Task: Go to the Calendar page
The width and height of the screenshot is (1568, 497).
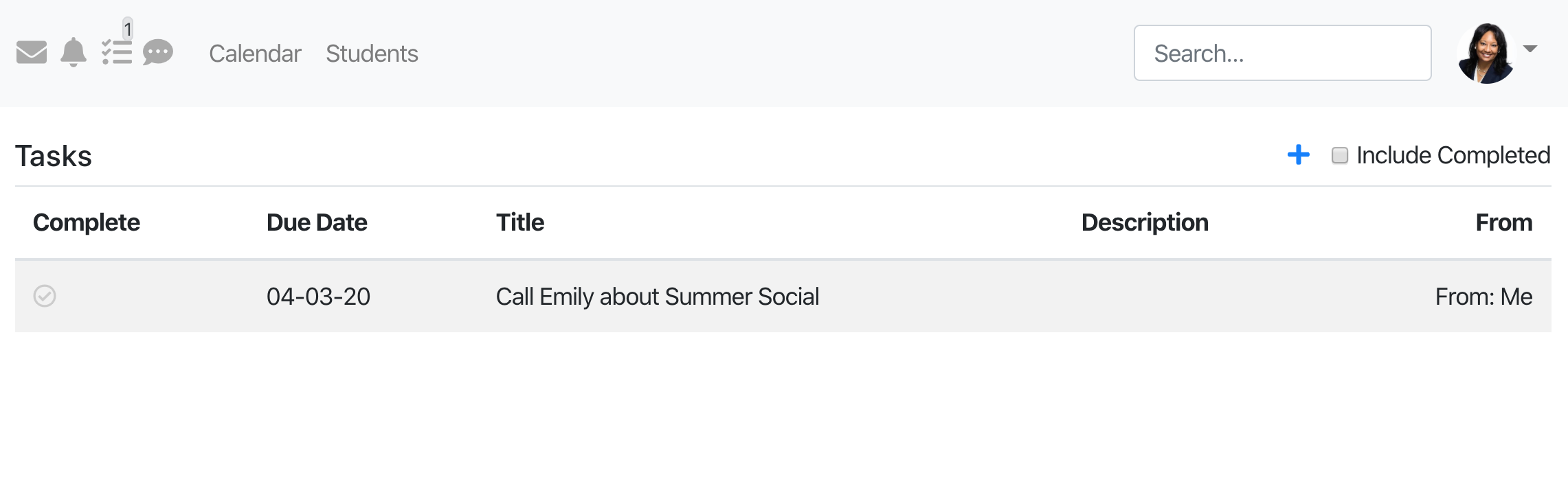Action: tap(255, 54)
